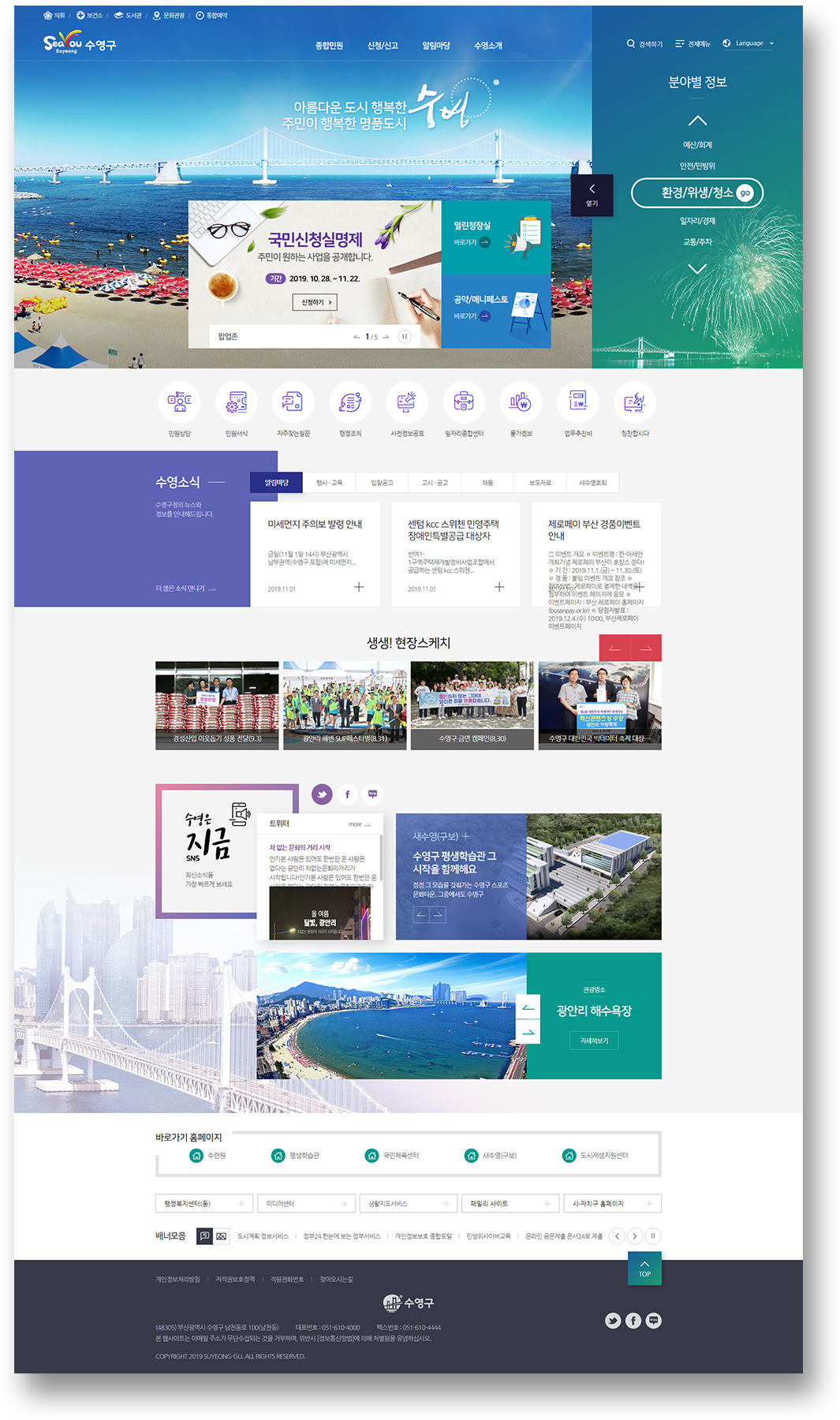
Task: Pause the 배너모음 banner rotation
Action: tap(653, 1236)
